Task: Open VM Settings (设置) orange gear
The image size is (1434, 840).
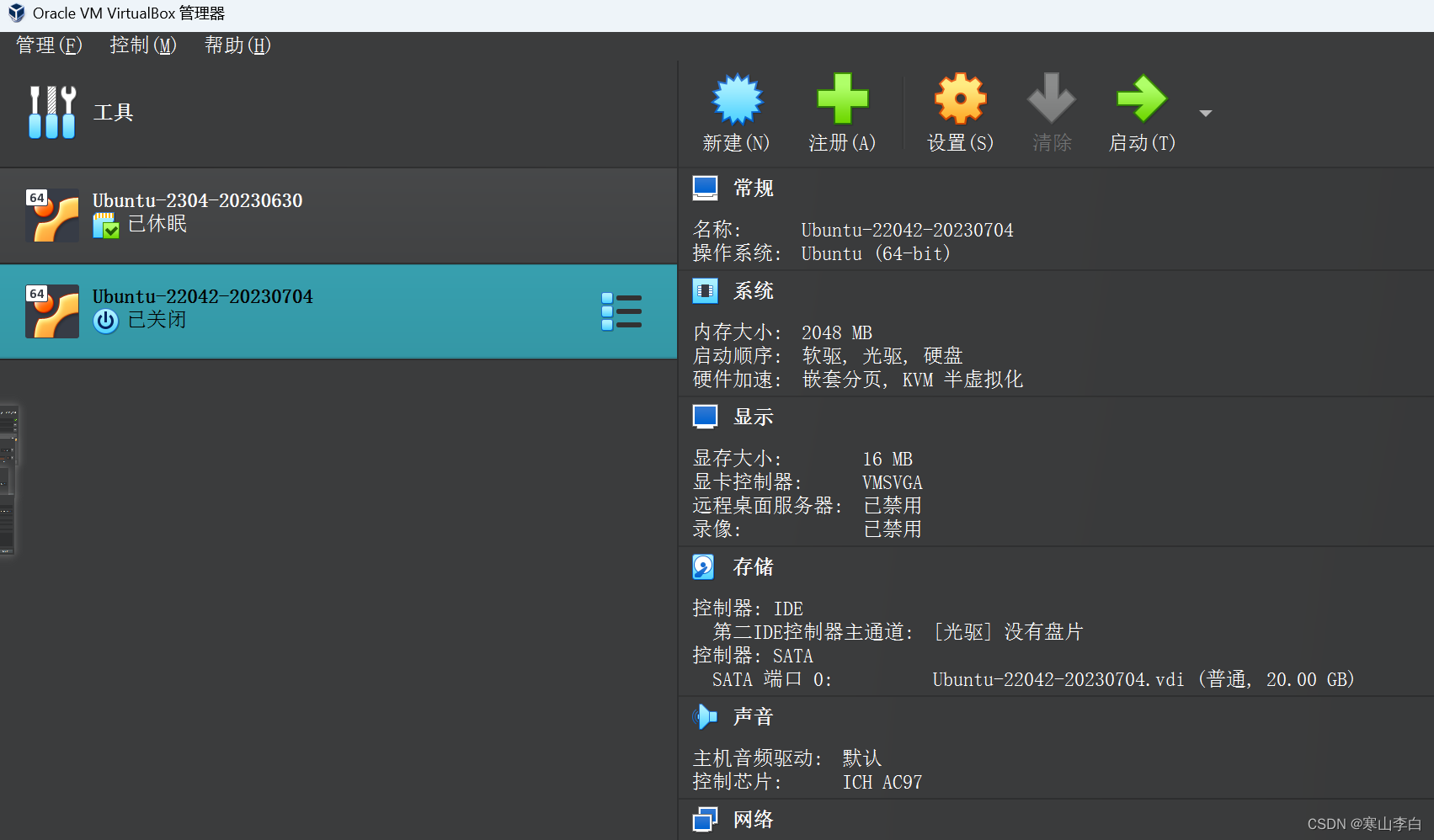Action: pyautogui.click(x=960, y=98)
